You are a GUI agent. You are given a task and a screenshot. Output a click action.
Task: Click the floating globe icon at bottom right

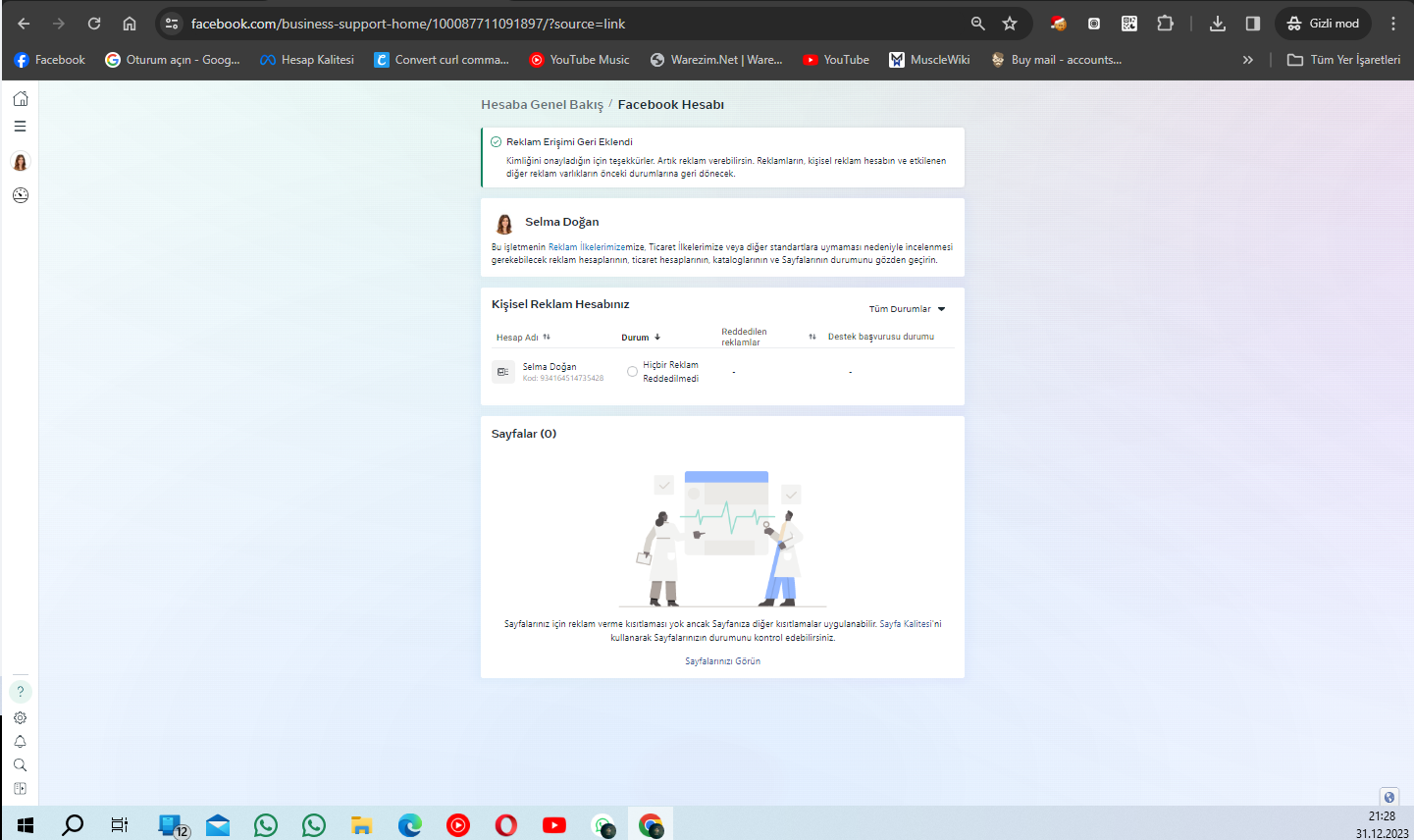tap(1388, 797)
